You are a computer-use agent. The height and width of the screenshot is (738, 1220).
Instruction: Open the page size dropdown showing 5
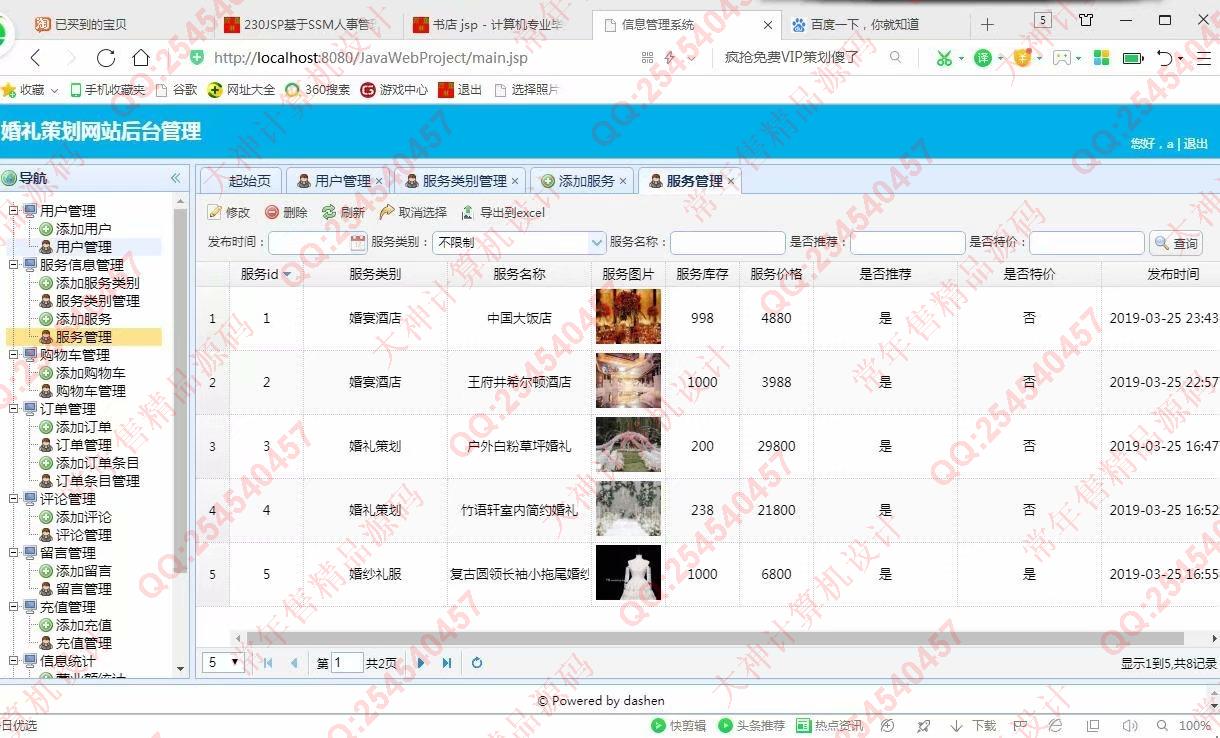click(x=224, y=662)
